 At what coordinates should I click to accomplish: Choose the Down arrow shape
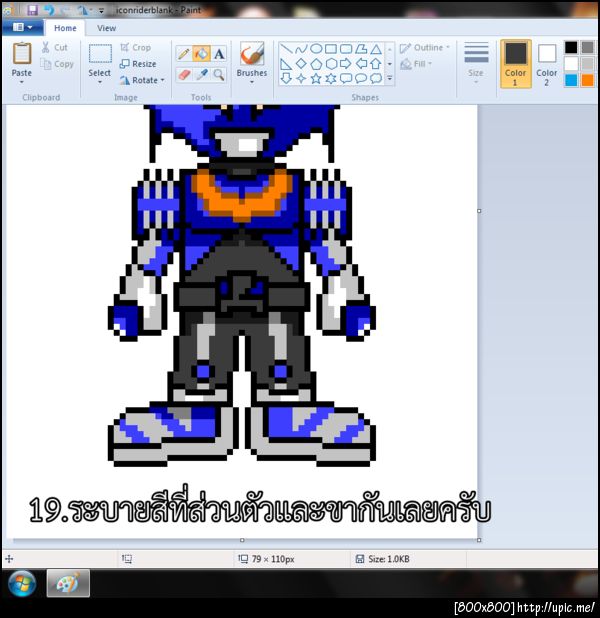(286, 78)
